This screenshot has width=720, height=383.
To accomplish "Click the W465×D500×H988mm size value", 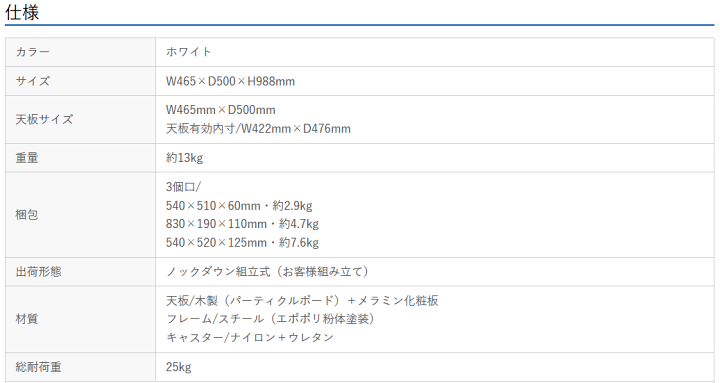I will 231,81.
